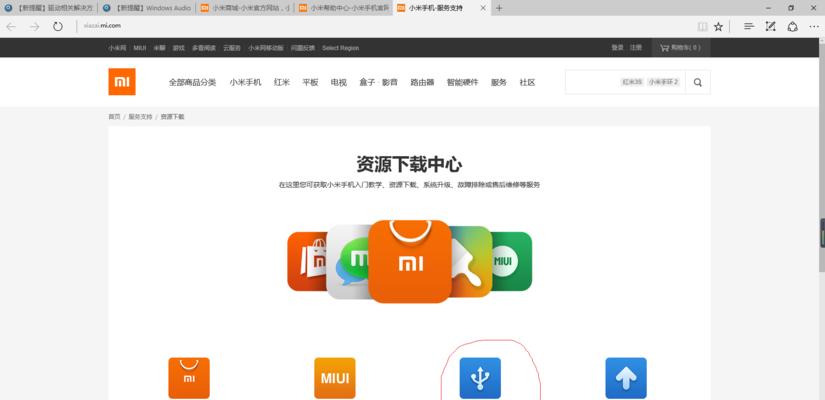Open the blue up-arrow upgrade icon
The width and height of the screenshot is (825, 400).
pos(626,378)
